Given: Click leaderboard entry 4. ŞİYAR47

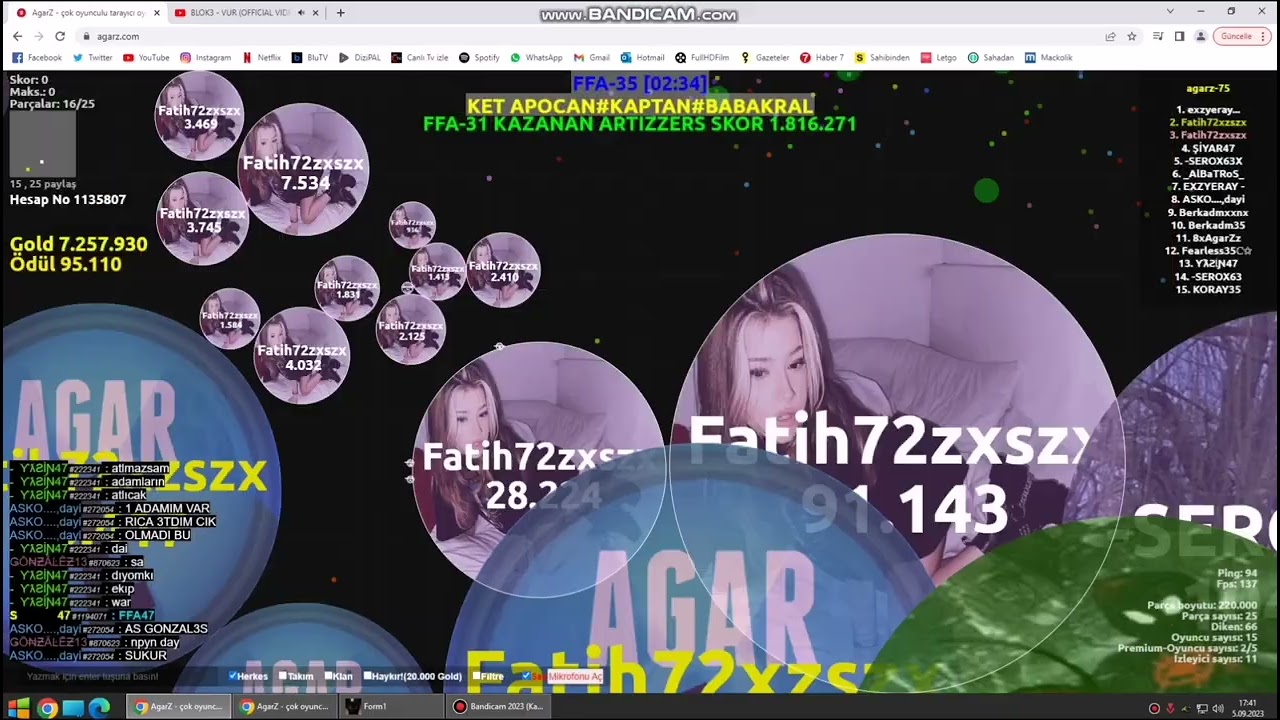Looking at the screenshot, I should [x=1208, y=148].
